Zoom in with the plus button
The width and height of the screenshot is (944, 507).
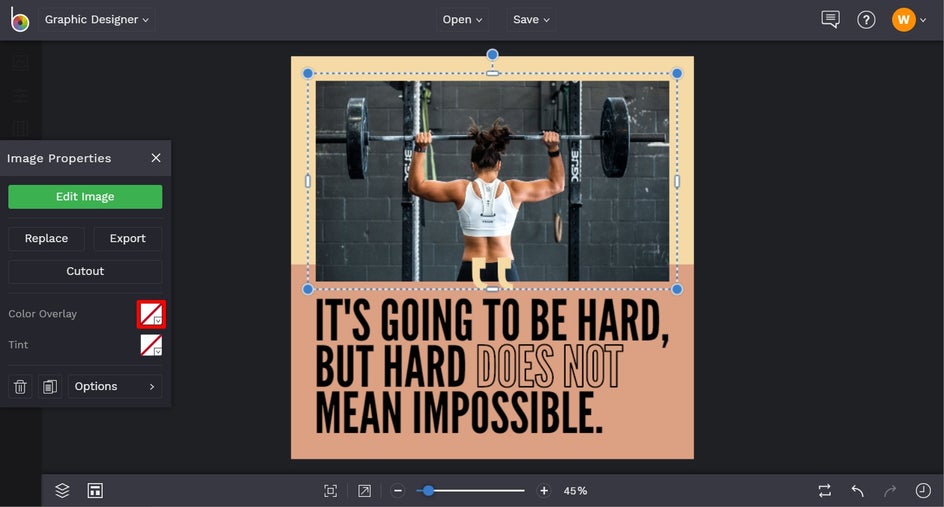tap(544, 491)
